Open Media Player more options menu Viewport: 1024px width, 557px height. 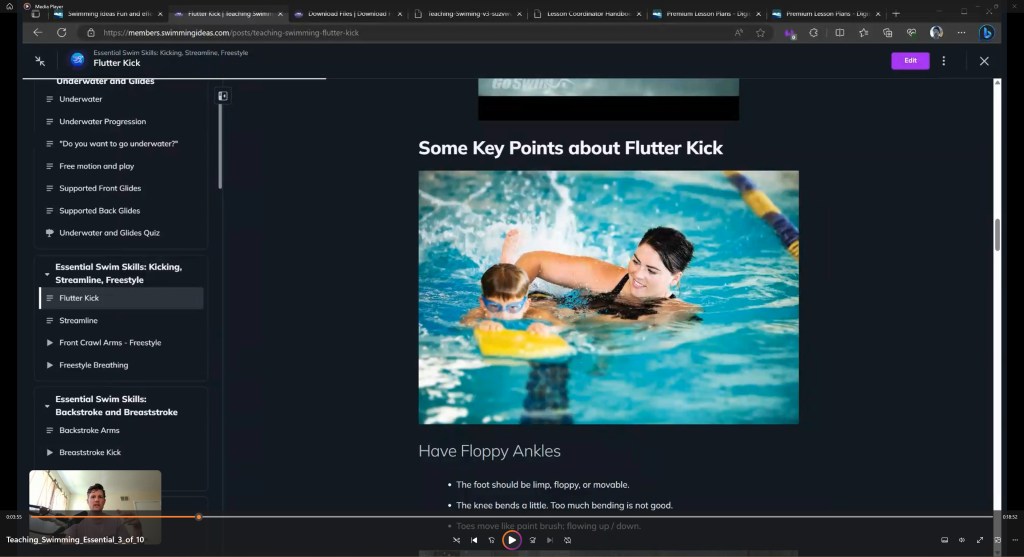click(x=1015, y=540)
